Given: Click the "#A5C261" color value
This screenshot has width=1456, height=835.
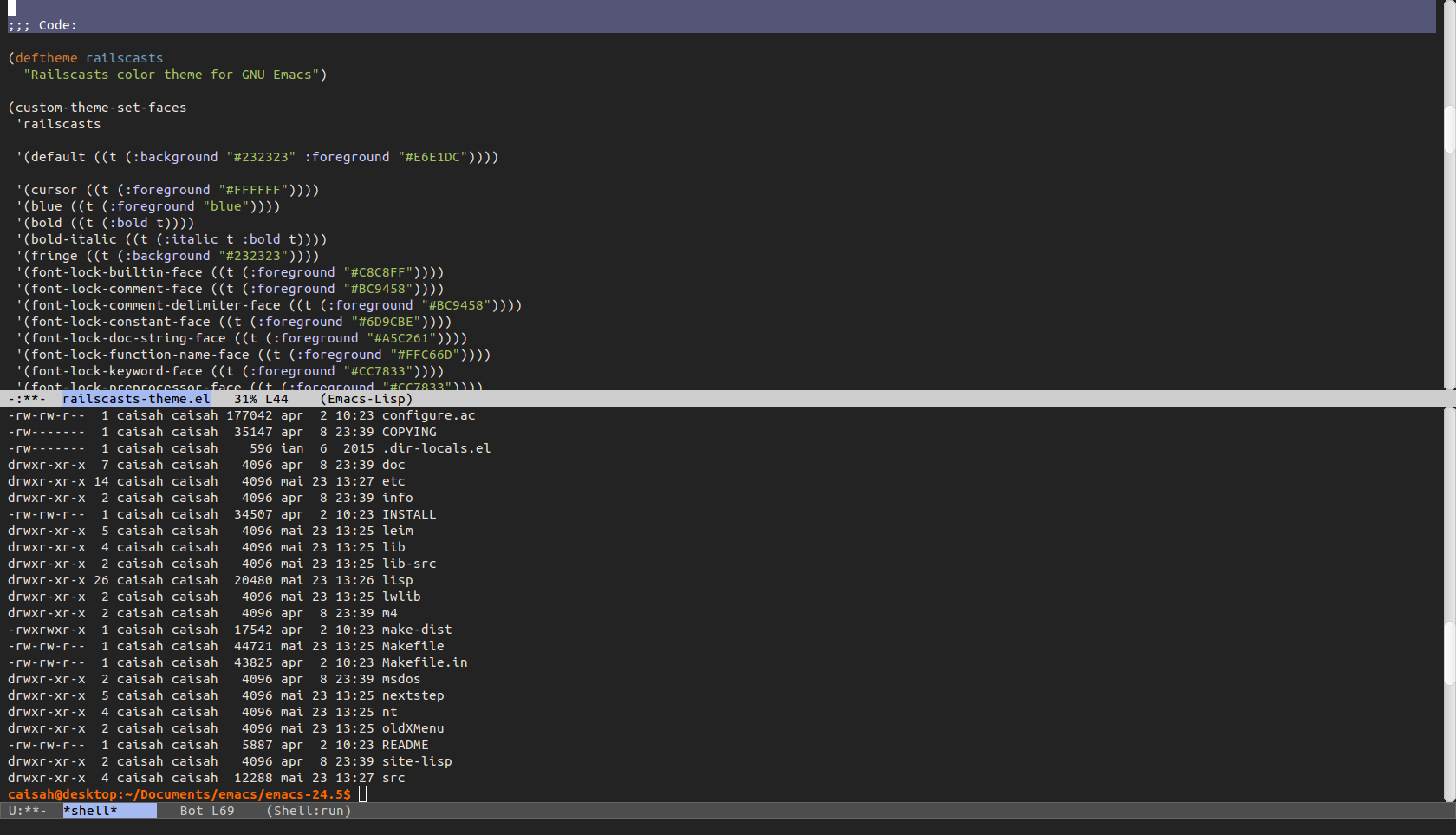Looking at the screenshot, I should point(401,338).
